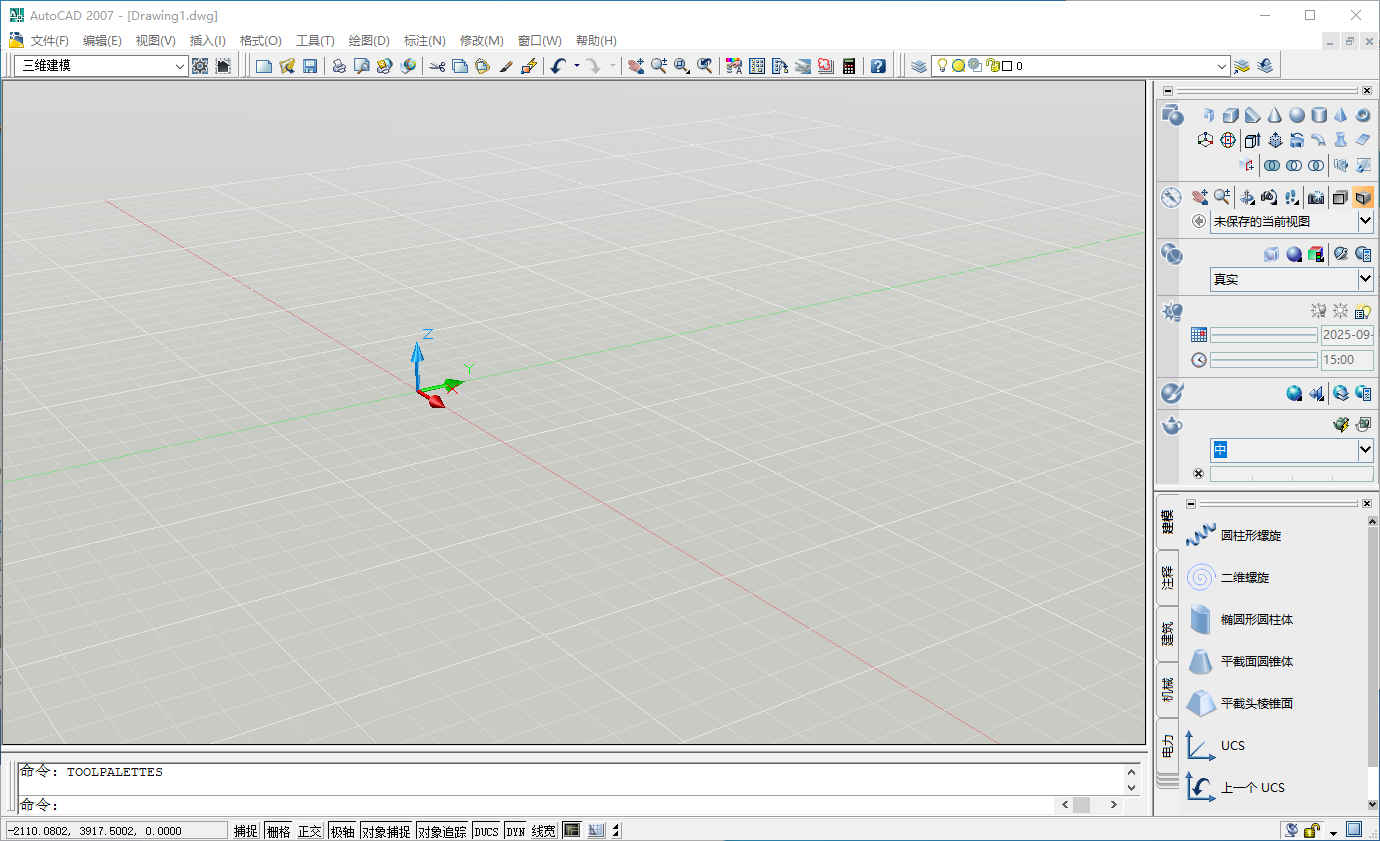Viewport: 1380px width, 841px height.
Task: Select the 二维螺旋 tool in palette
Action: click(x=1228, y=578)
